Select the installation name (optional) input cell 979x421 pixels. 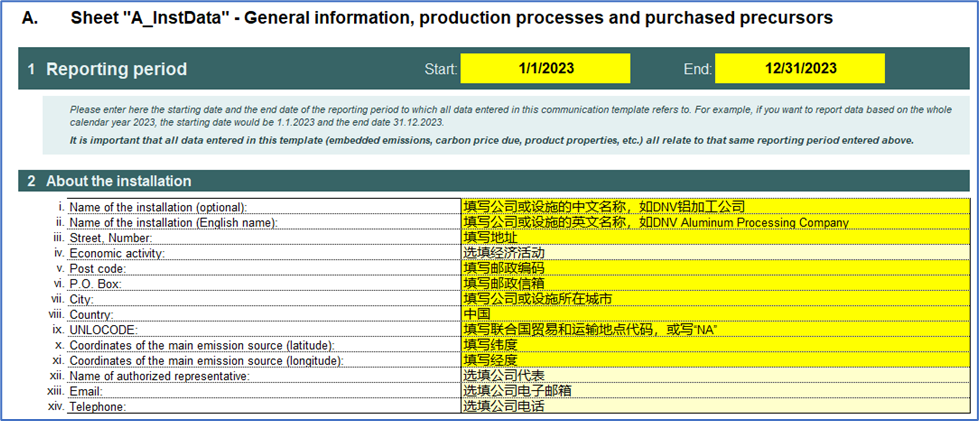tap(714, 207)
